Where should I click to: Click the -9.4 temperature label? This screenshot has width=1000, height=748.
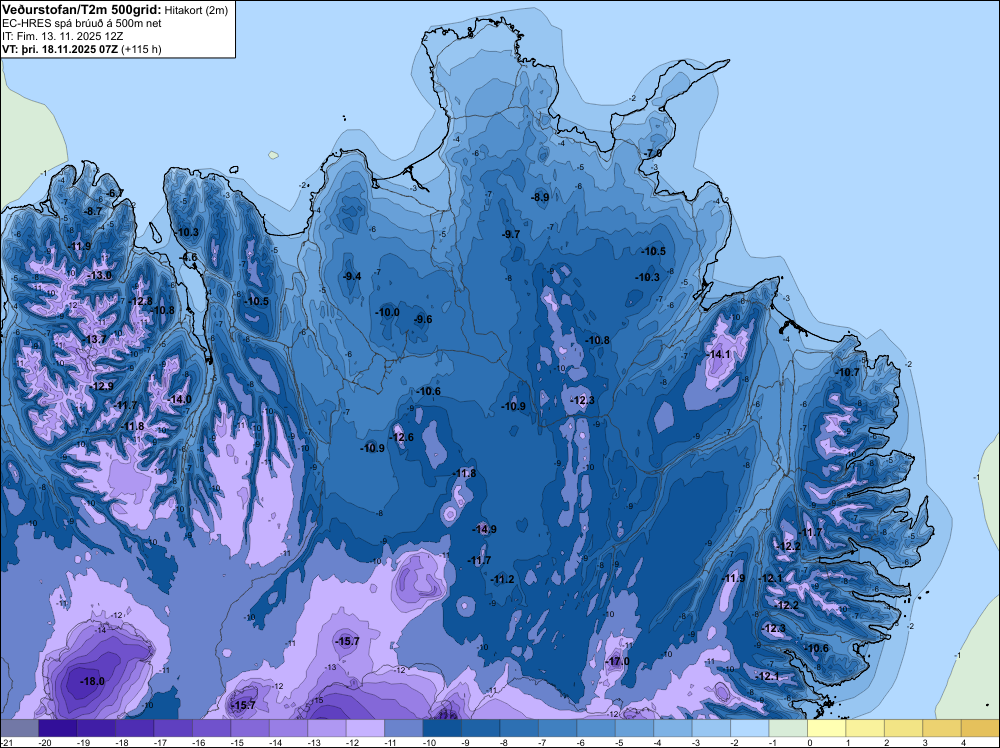(x=352, y=276)
